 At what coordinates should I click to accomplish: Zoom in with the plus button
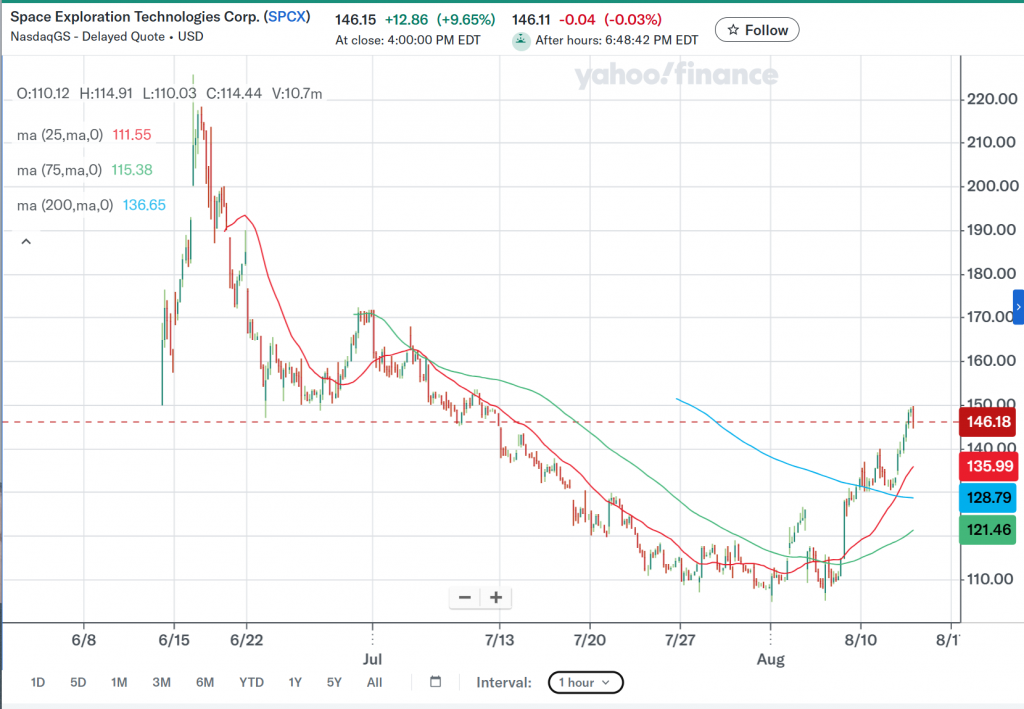point(496,597)
